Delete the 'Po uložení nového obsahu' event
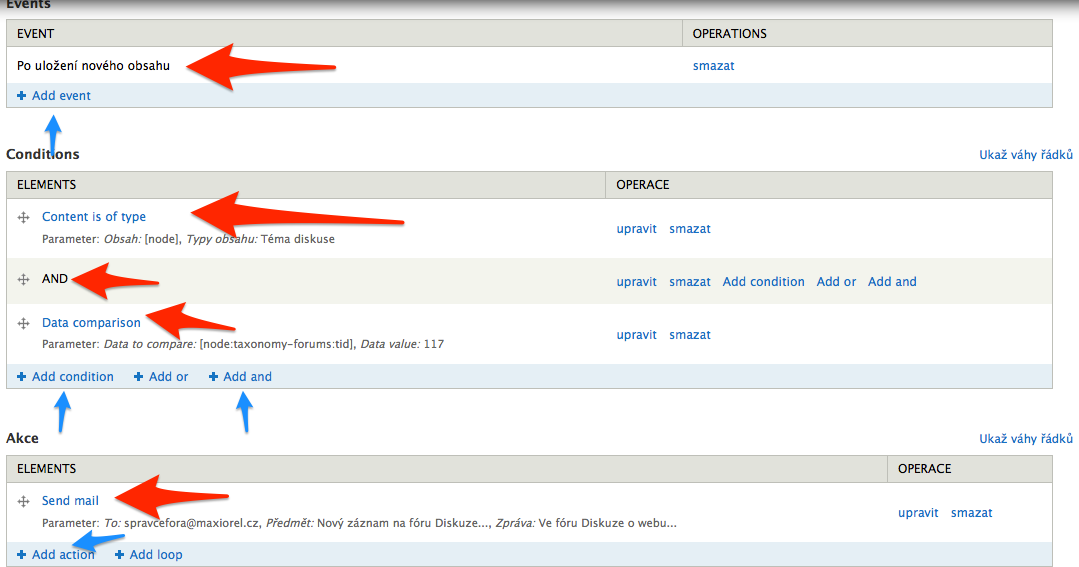The width and height of the screenshot is (1079, 567). click(713, 67)
